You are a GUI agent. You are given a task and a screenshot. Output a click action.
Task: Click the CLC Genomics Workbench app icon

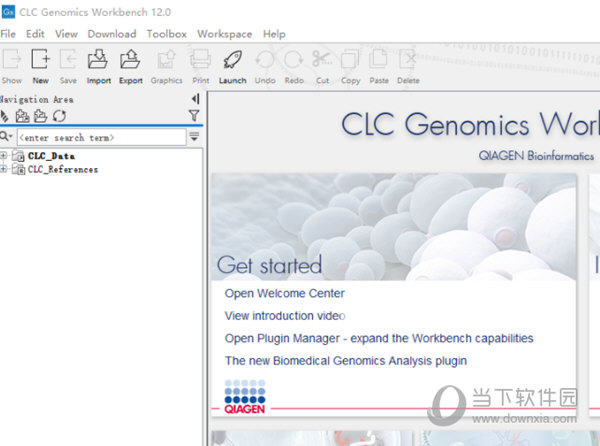click(8, 12)
